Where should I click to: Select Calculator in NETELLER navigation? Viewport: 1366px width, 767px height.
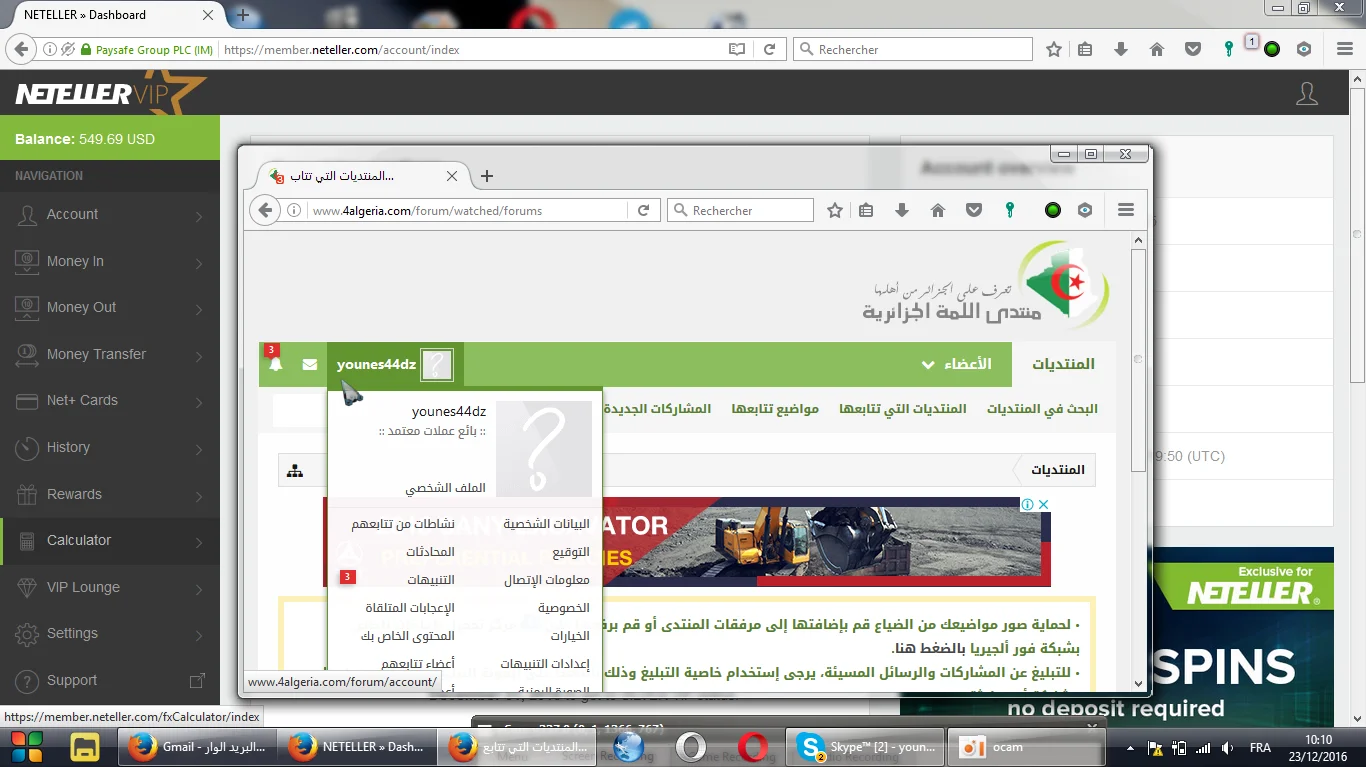coord(110,541)
